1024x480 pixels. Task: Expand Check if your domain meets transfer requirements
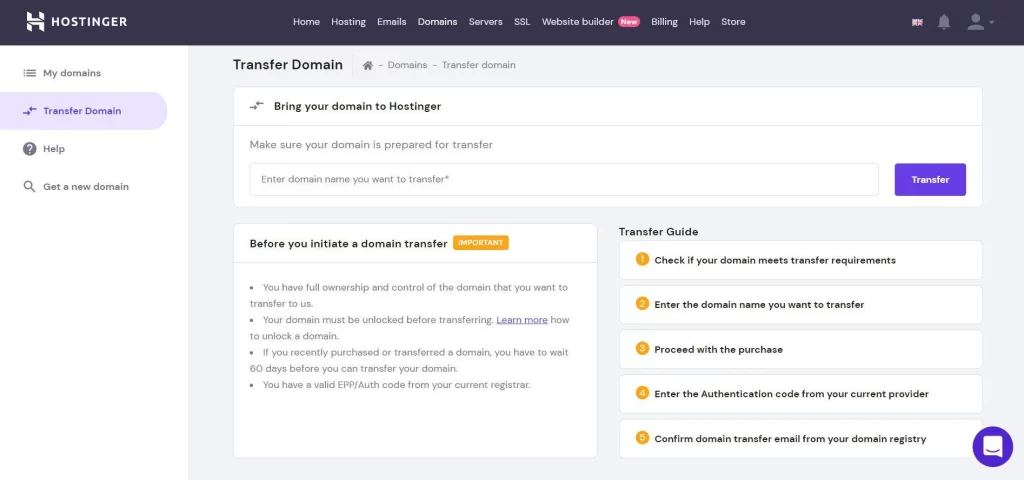(801, 260)
